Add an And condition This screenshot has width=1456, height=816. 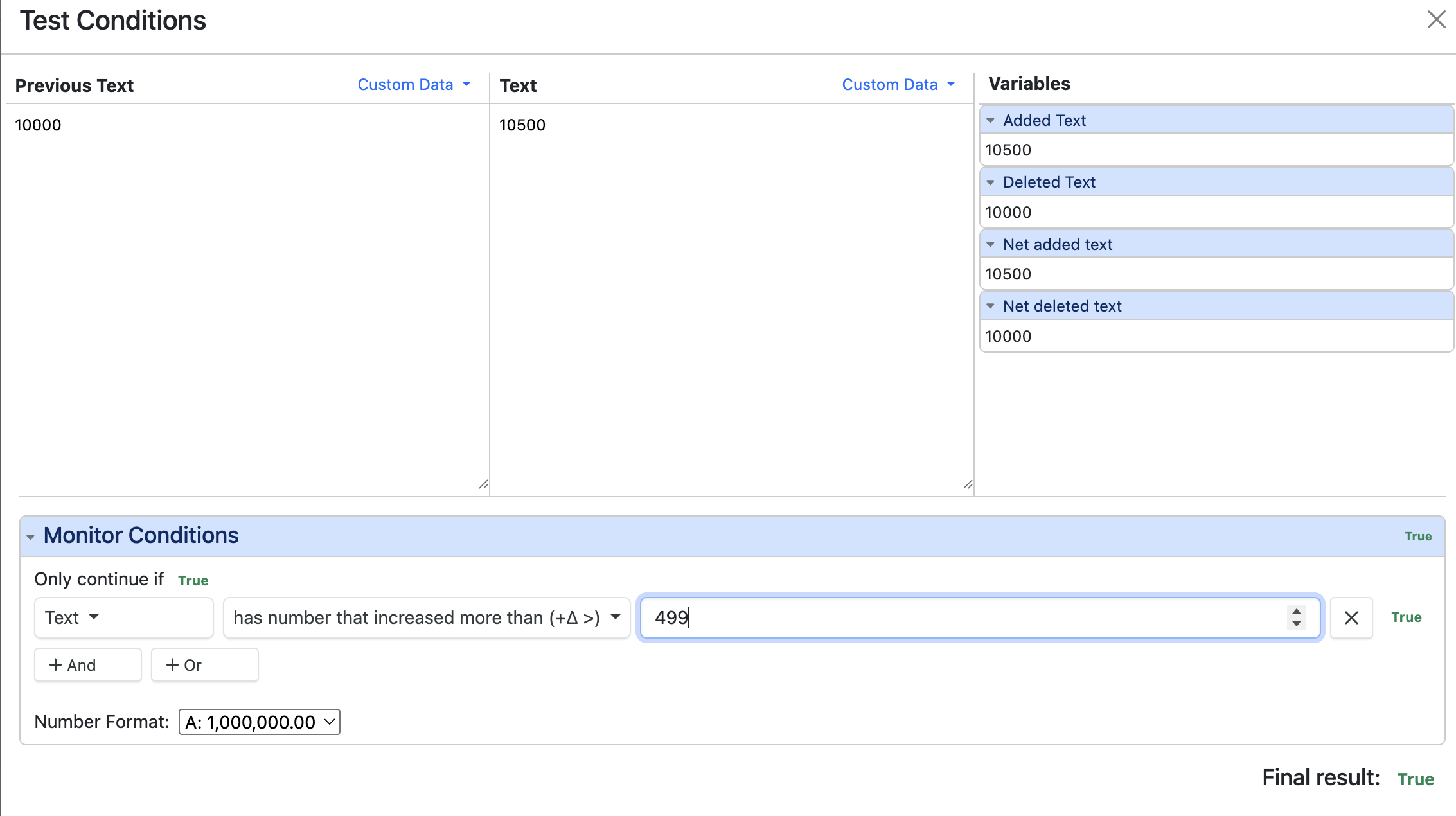click(88, 665)
